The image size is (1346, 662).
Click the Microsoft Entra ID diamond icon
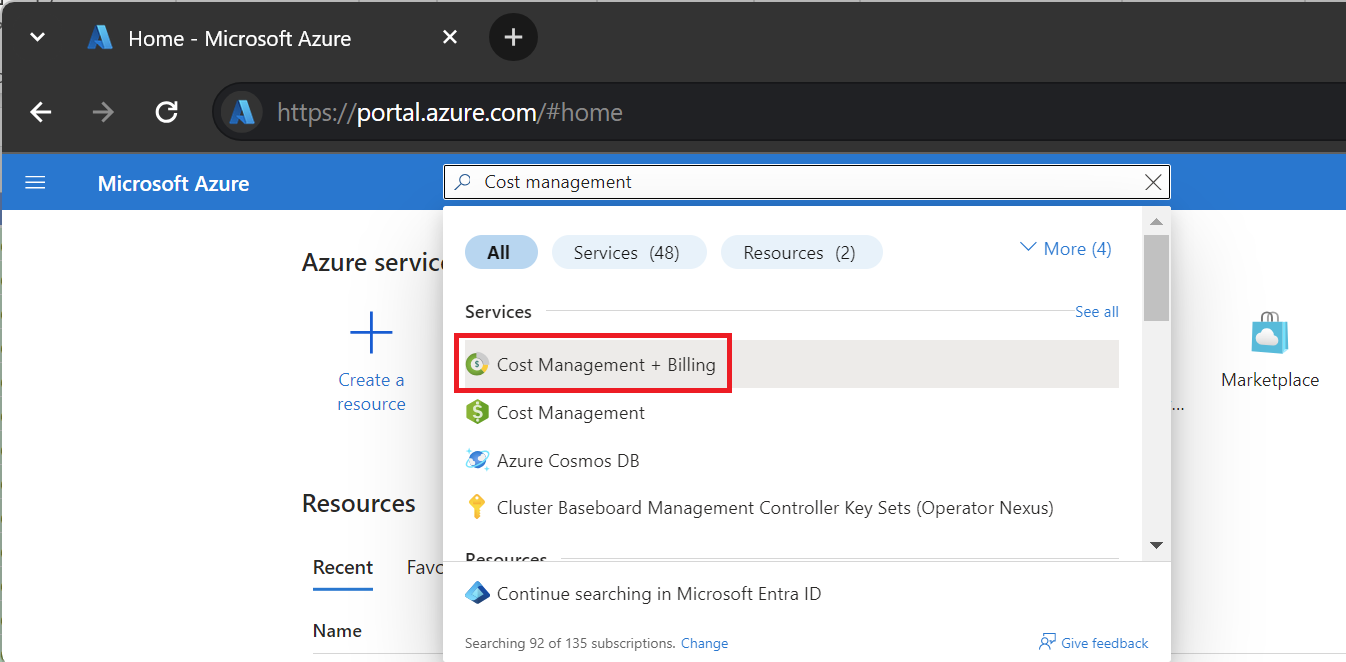477,593
